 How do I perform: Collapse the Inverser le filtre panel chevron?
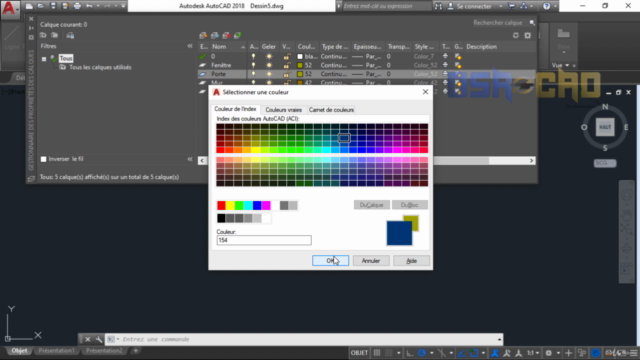[x=190, y=159]
